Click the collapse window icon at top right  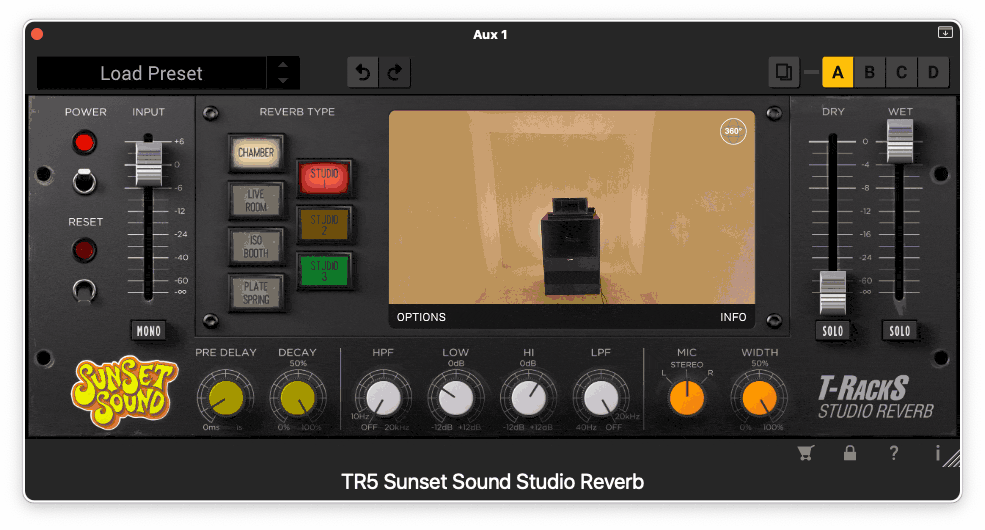(x=945, y=32)
